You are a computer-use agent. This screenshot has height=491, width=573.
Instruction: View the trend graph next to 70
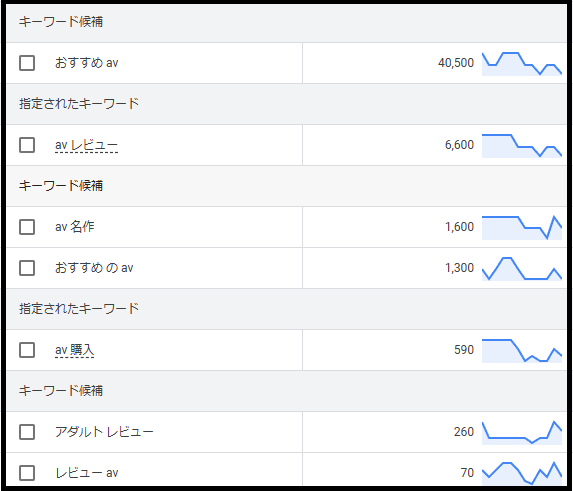522,473
